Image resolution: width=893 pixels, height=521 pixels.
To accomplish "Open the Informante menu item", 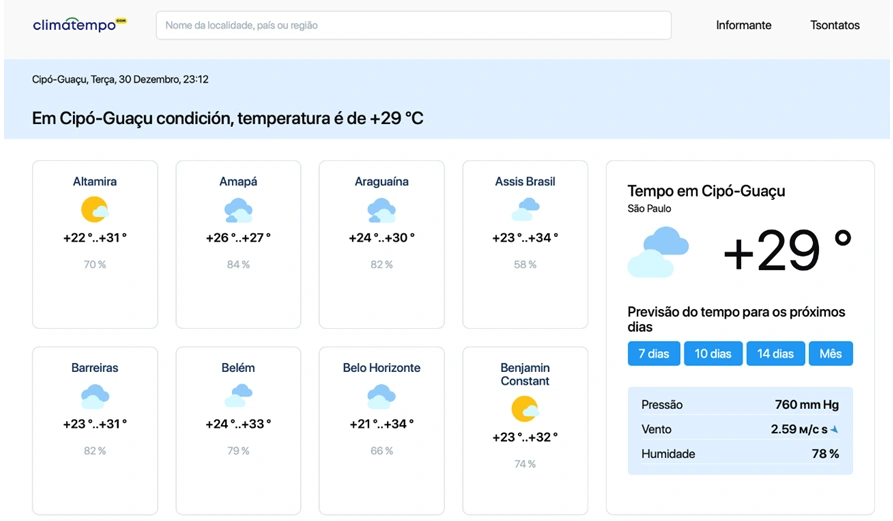I will 744,25.
